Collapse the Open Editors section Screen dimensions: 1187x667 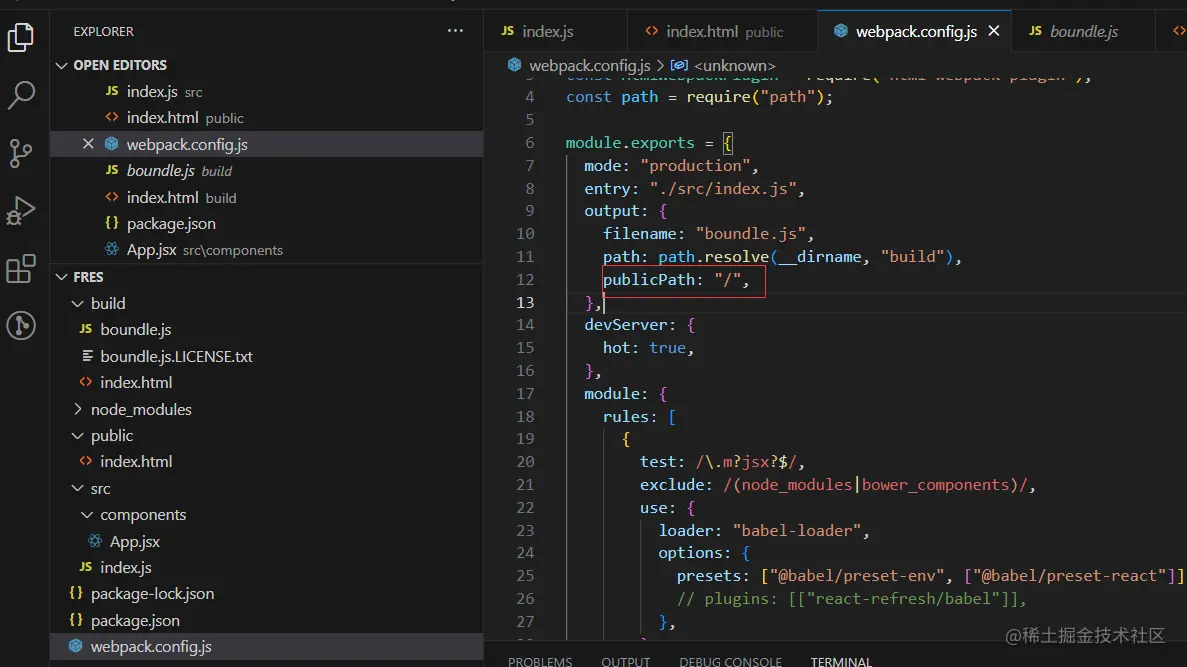pos(61,65)
